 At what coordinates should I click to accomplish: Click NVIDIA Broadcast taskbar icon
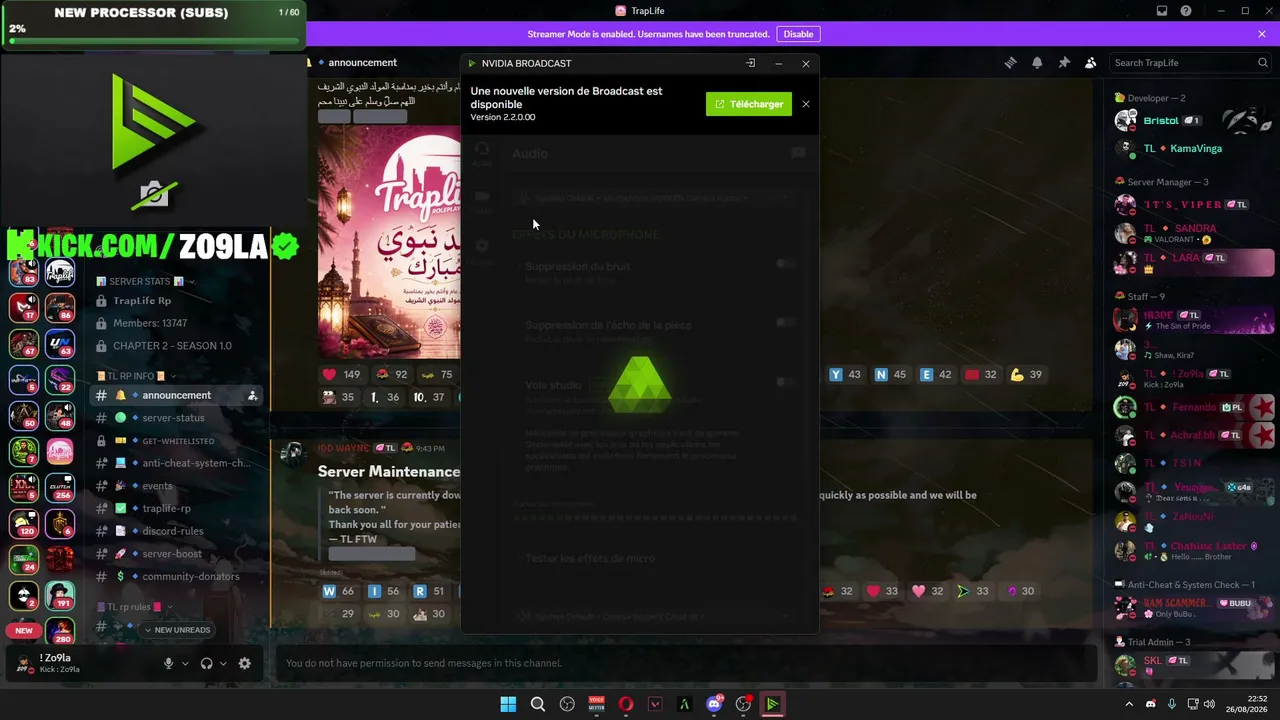pyautogui.click(x=773, y=704)
